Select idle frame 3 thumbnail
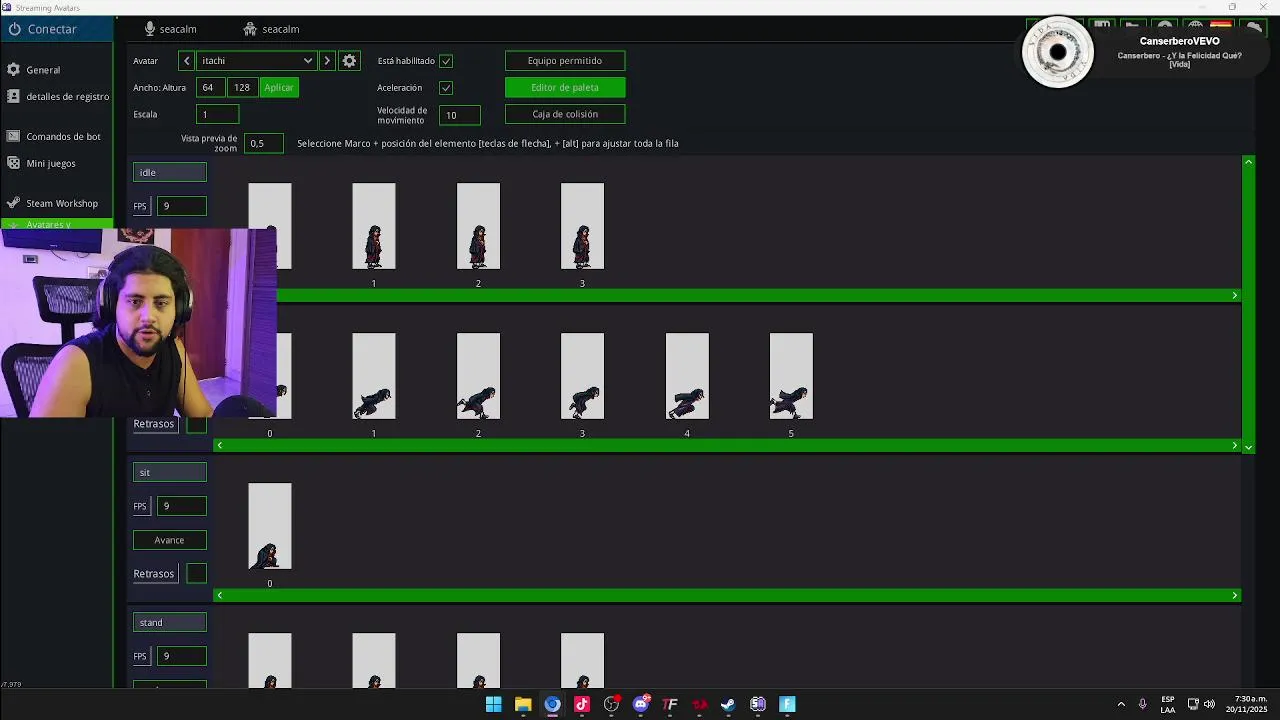Image resolution: width=1280 pixels, height=720 pixels. [x=582, y=226]
